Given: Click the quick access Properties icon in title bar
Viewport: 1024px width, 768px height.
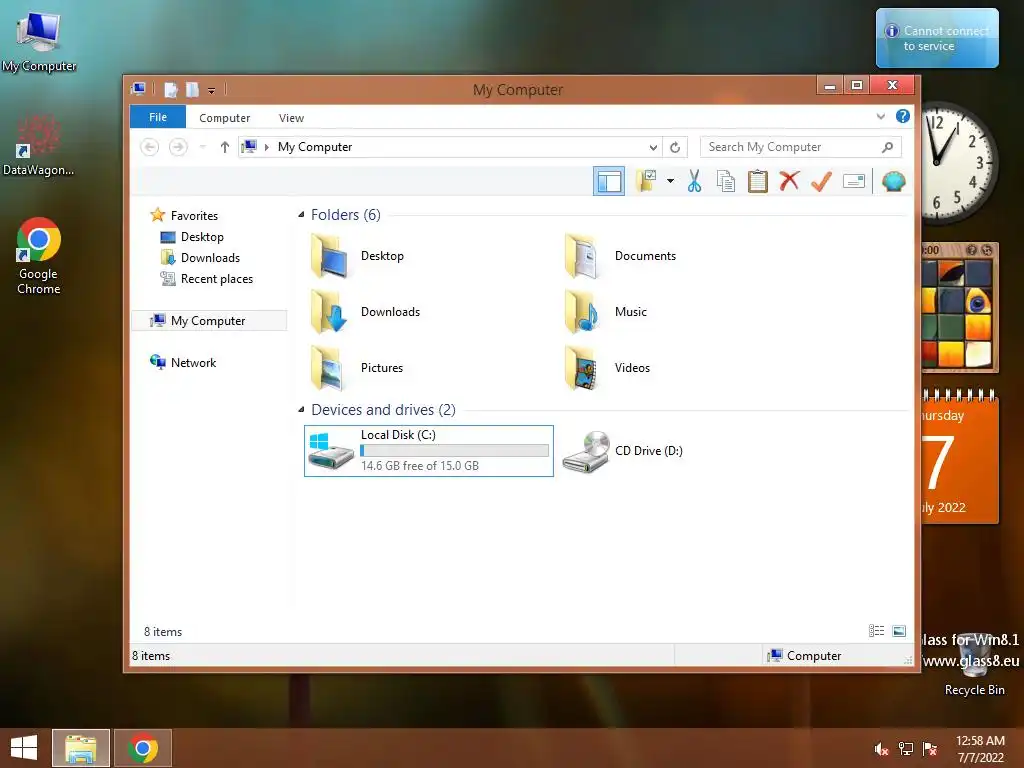Looking at the screenshot, I should click(170, 89).
